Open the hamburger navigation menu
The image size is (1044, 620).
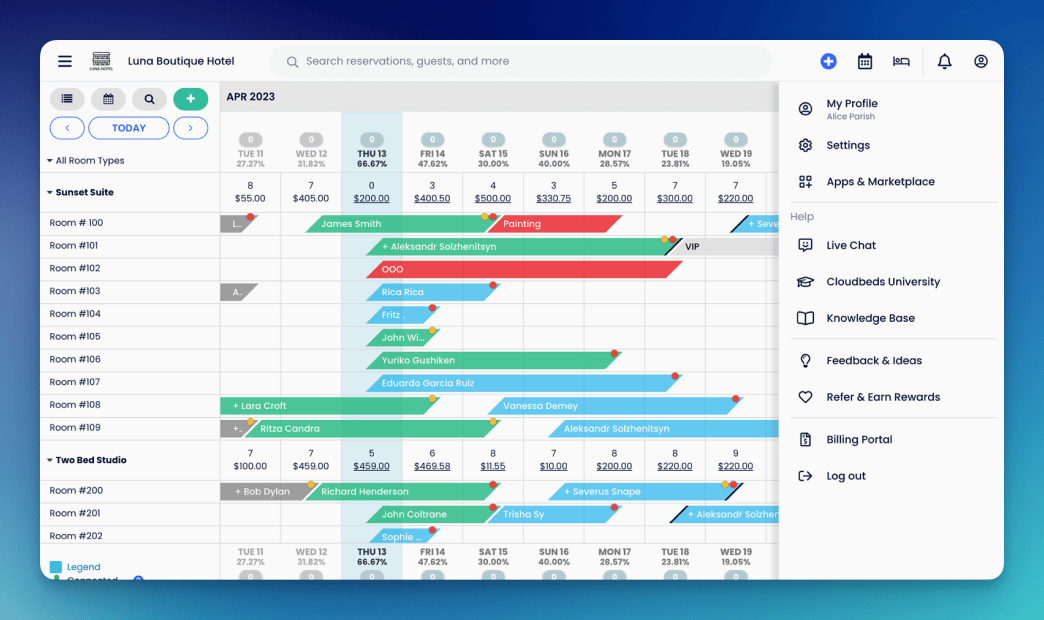(x=65, y=61)
